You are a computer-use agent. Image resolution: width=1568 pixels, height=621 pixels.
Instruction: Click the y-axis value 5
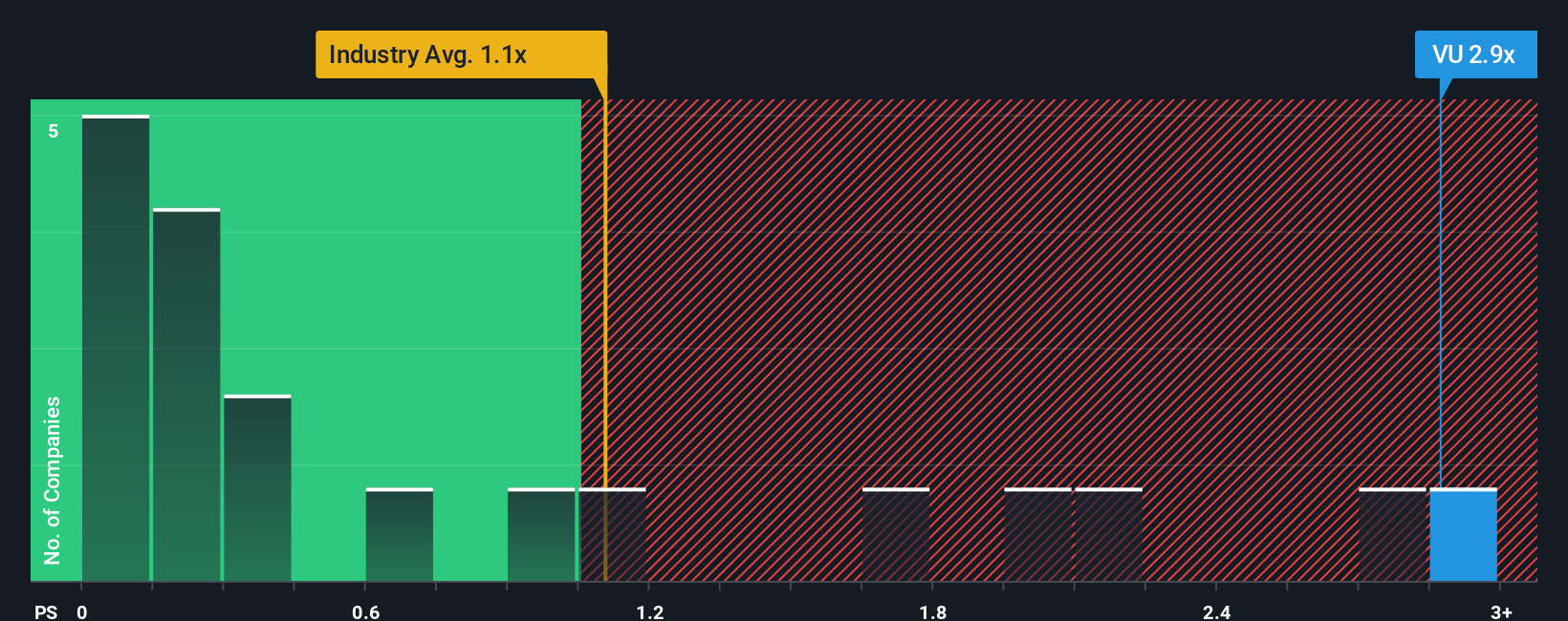click(x=54, y=131)
